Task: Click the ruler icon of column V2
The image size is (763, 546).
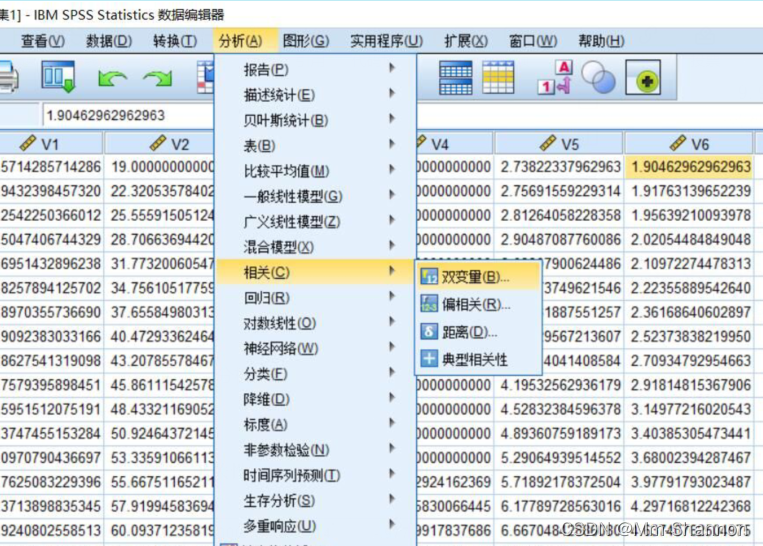Action: point(158,143)
